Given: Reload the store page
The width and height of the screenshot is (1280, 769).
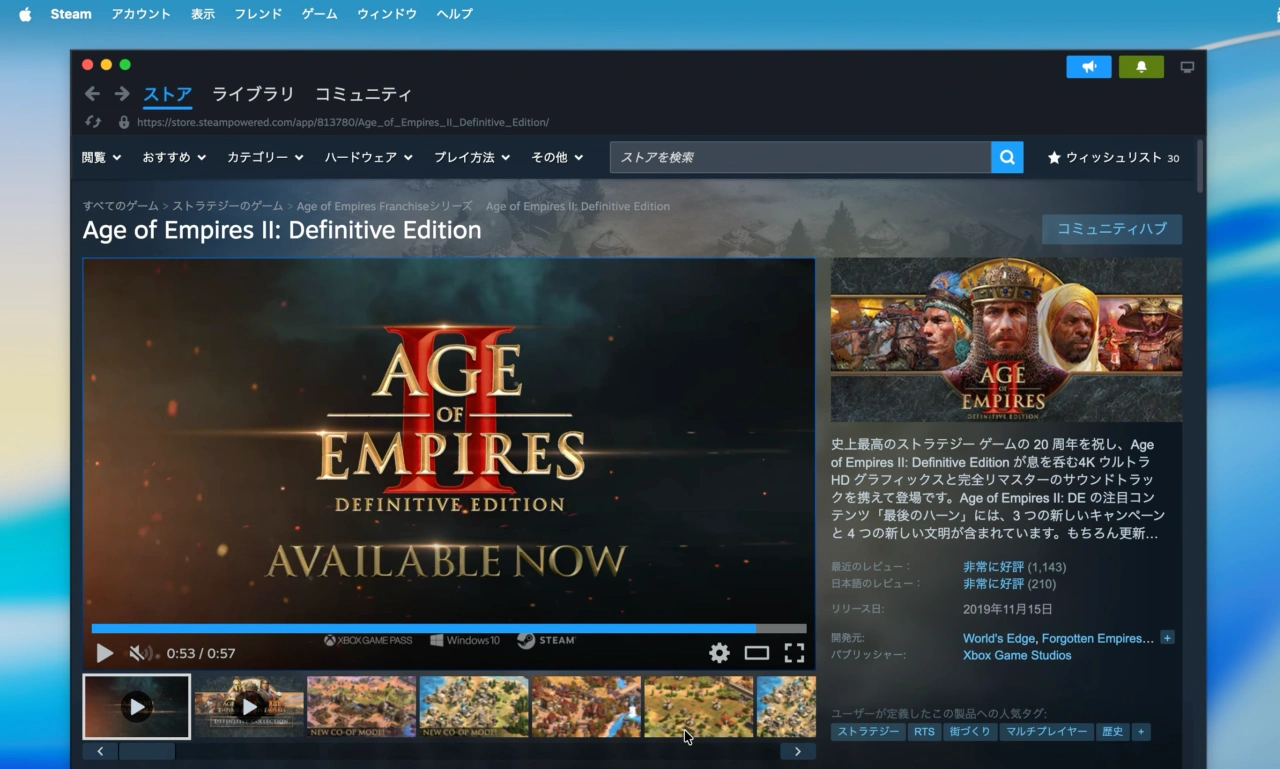Looking at the screenshot, I should click(93, 122).
